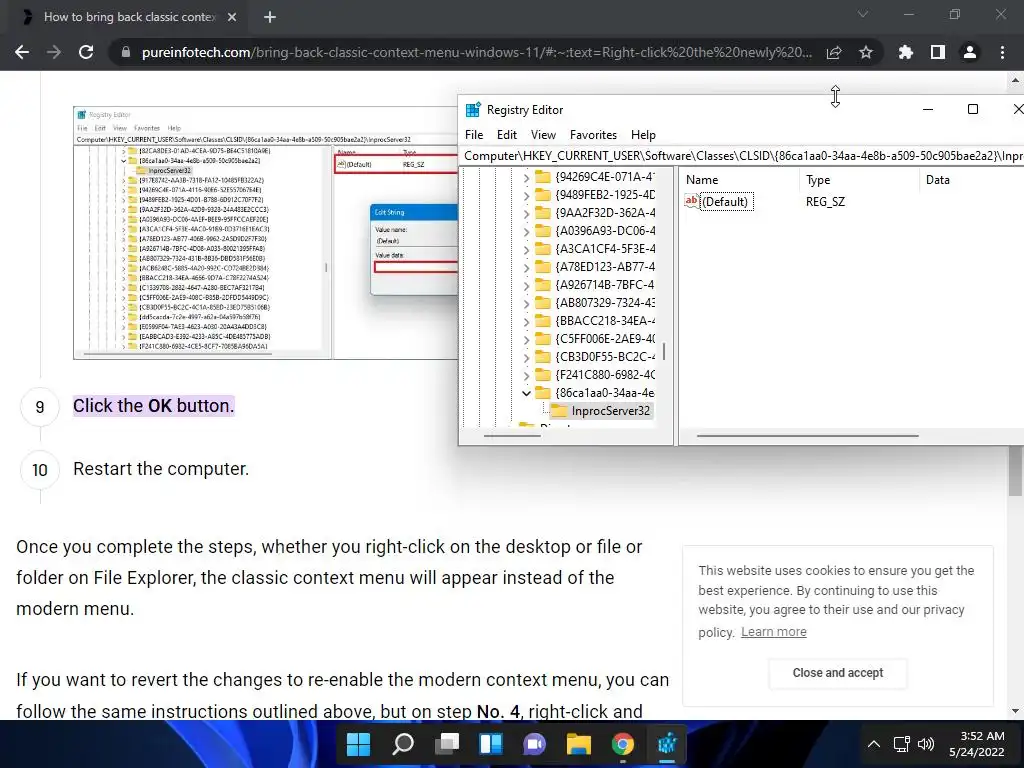Viewport: 1024px width, 768px height.
Task: Click Registry tree horizontal scrollbar
Action: pos(512,436)
